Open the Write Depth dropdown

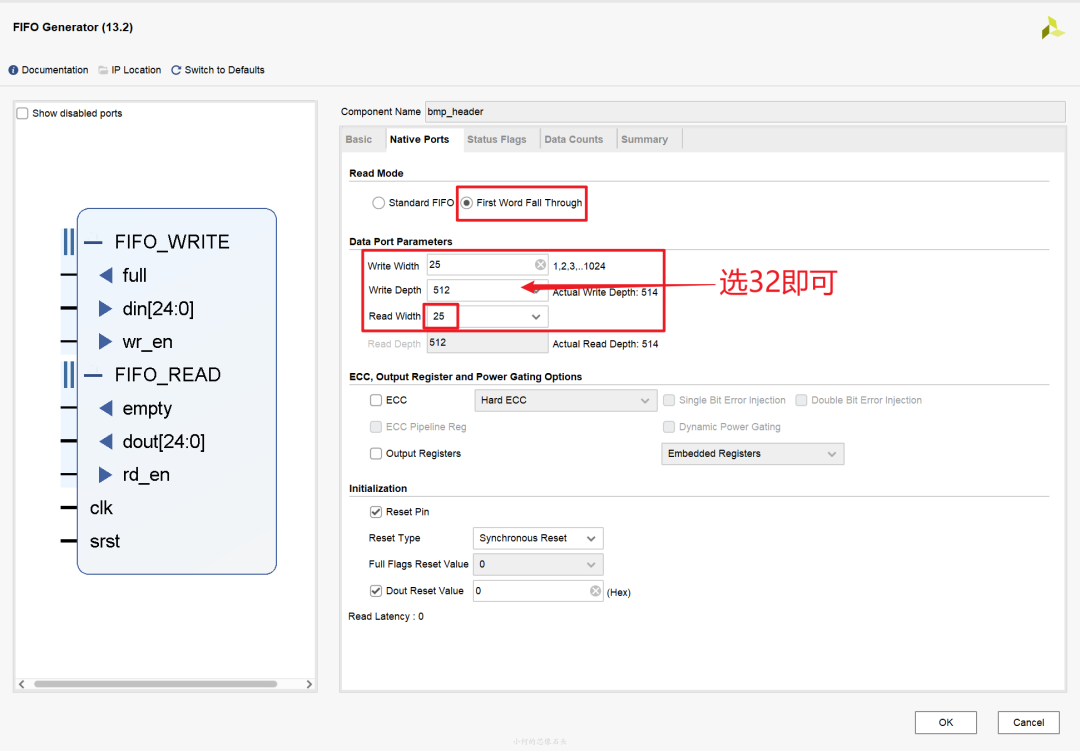click(487, 291)
